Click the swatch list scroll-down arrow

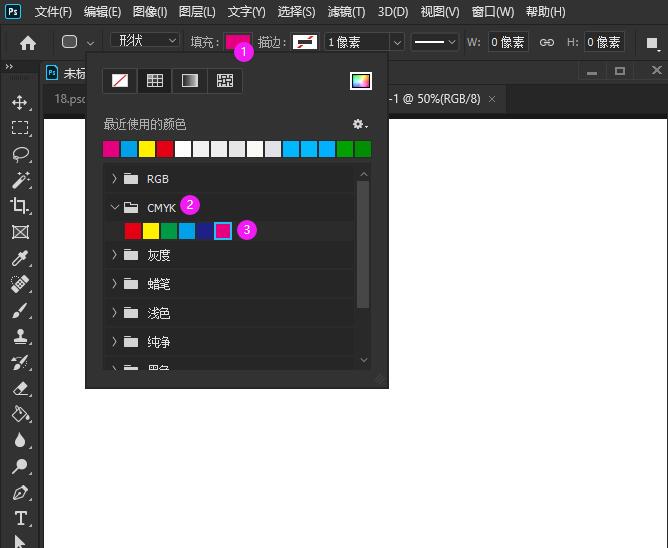click(364, 360)
